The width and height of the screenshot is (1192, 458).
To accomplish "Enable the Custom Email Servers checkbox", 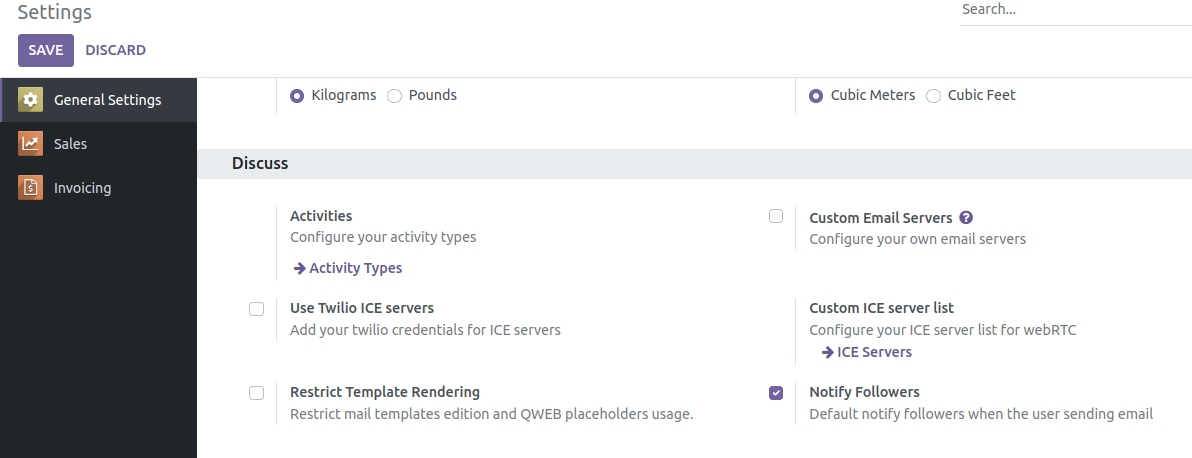I will click(x=776, y=216).
